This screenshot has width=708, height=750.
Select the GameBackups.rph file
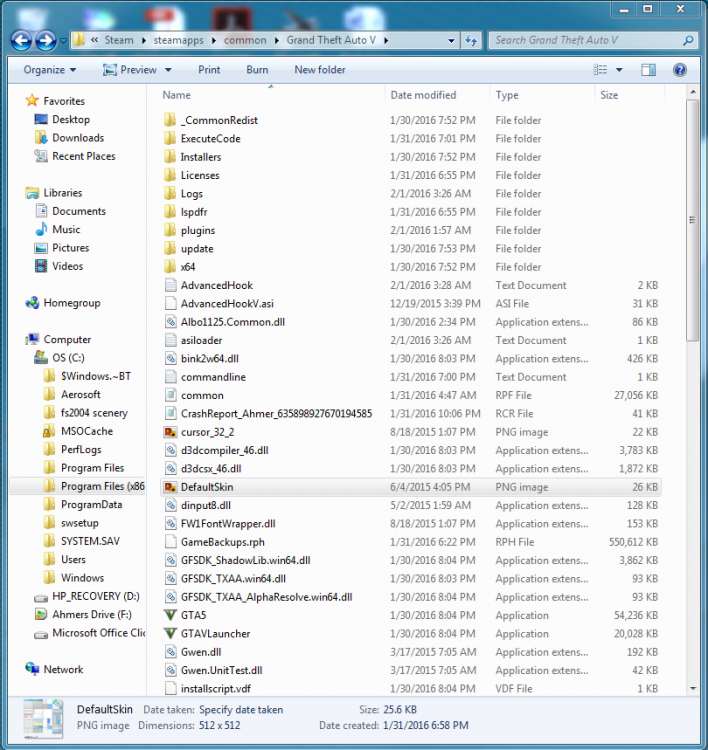tap(411, 542)
